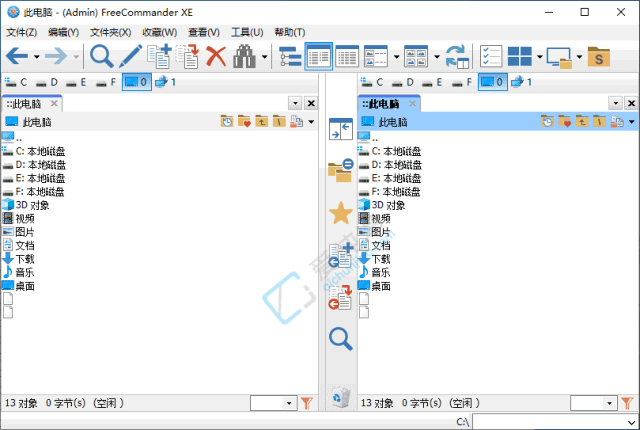Image resolution: width=640 pixels, height=430 pixels.
Task: Open the 收藏(W) menu
Action: coord(160,32)
